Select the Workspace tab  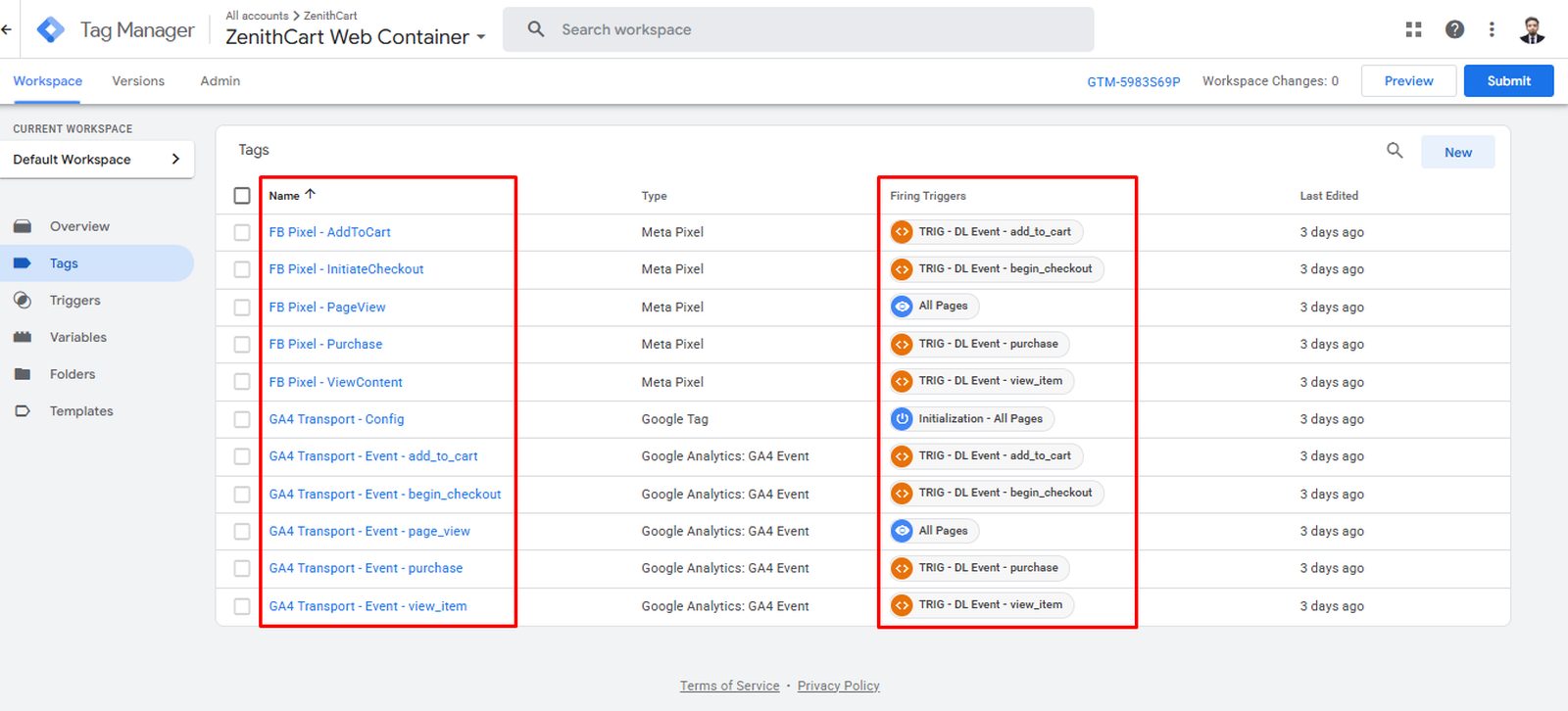[x=48, y=81]
